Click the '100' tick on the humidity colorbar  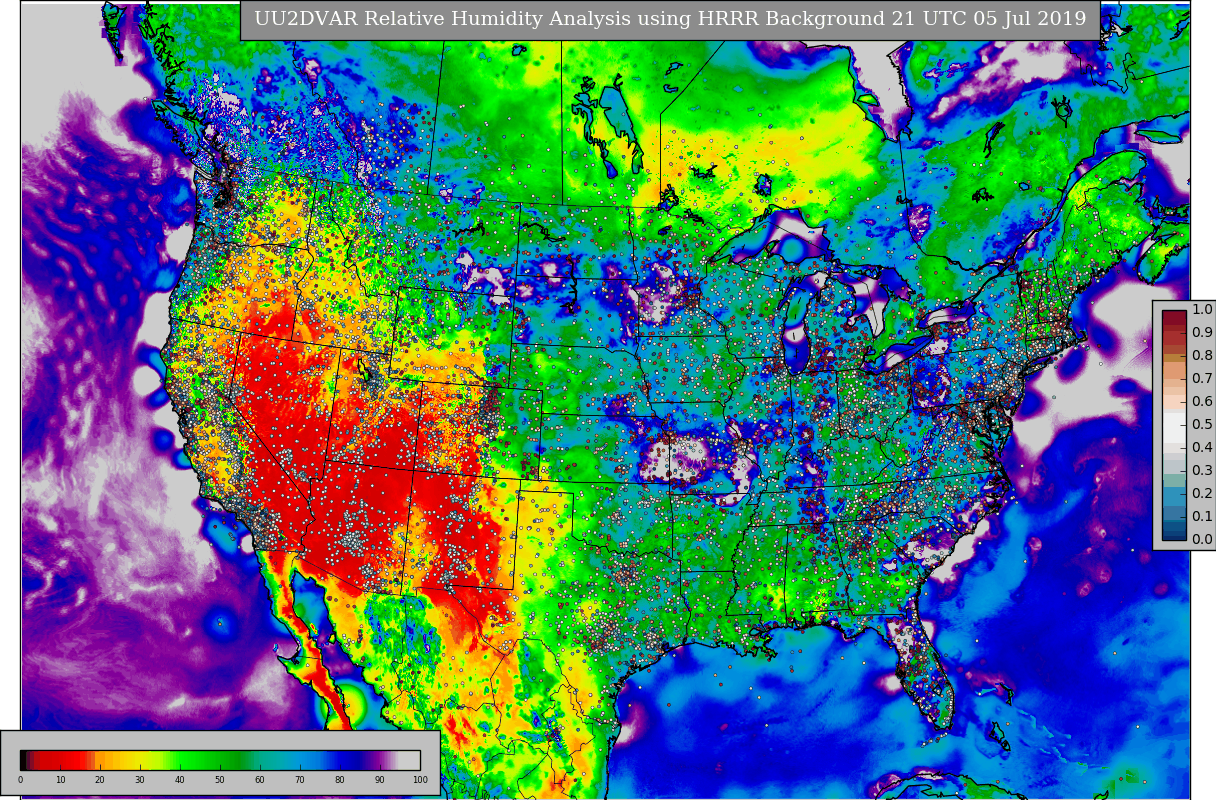tap(420, 780)
